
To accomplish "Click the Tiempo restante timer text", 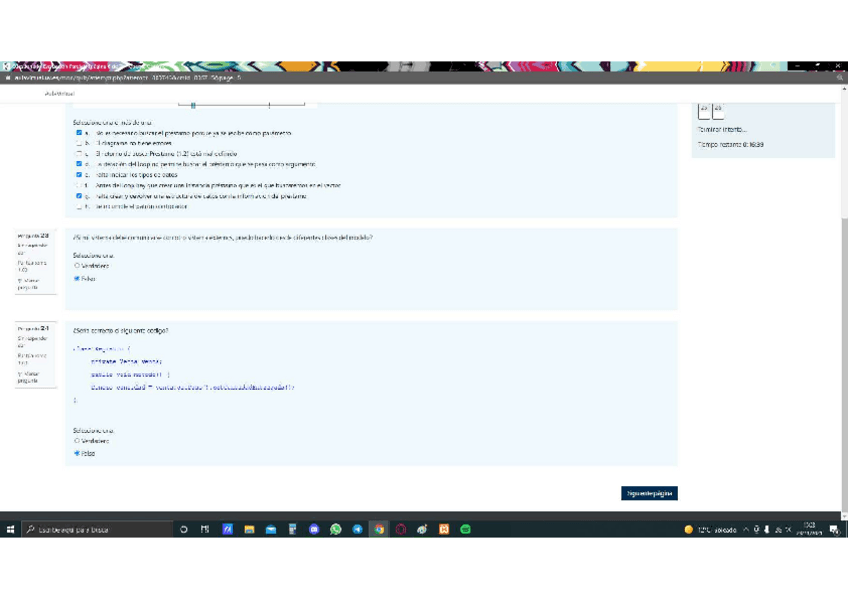I will pos(731,145).
